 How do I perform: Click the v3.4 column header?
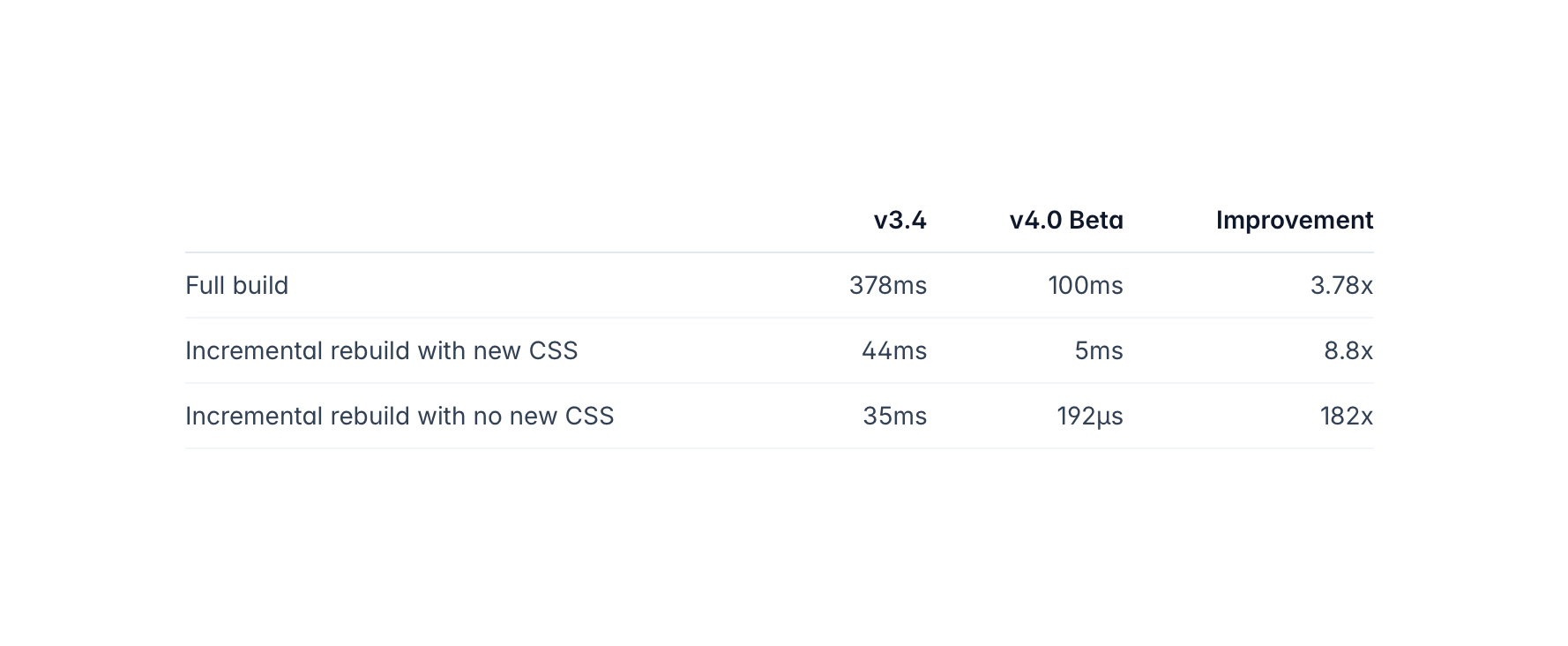900,220
